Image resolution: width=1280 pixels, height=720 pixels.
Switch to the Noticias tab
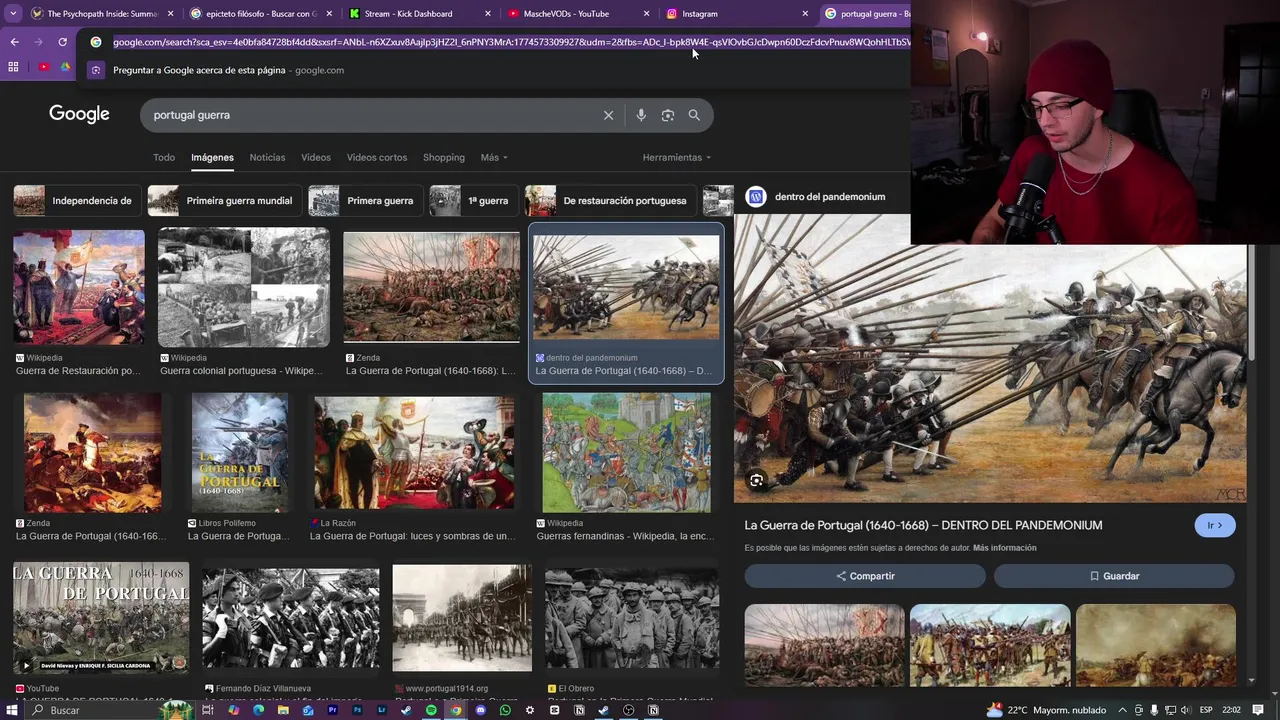(267, 157)
